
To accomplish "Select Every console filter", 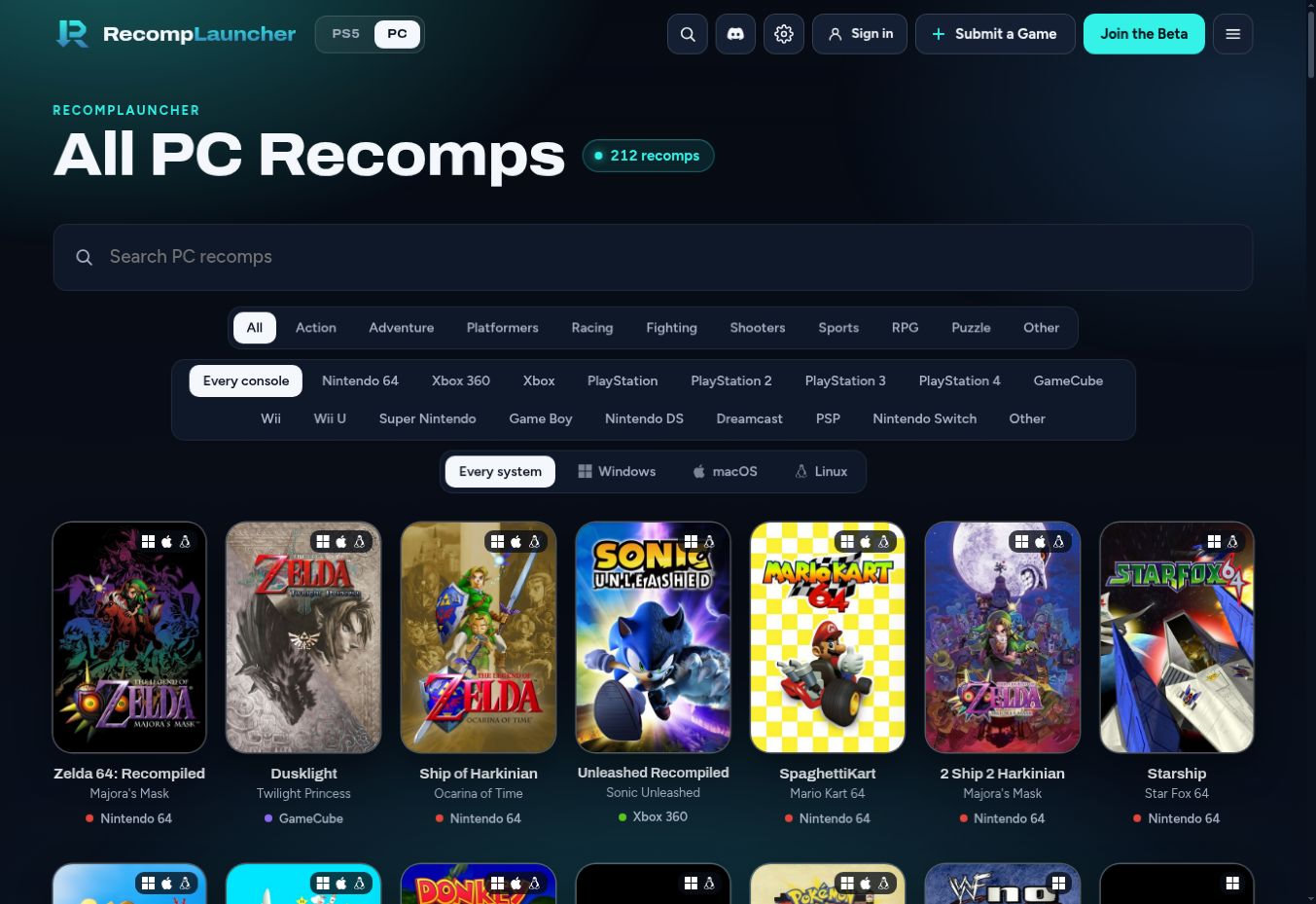I will 246,380.
